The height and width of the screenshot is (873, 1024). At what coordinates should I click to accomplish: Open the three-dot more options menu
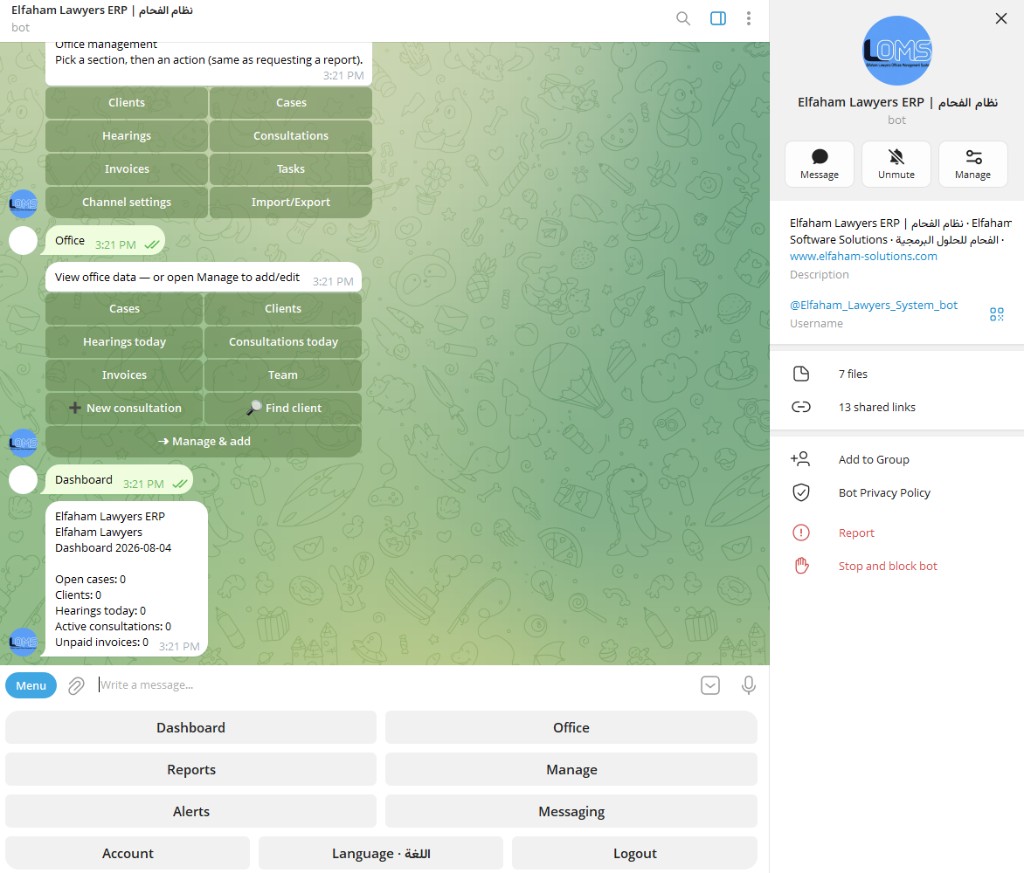tap(748, 18)
